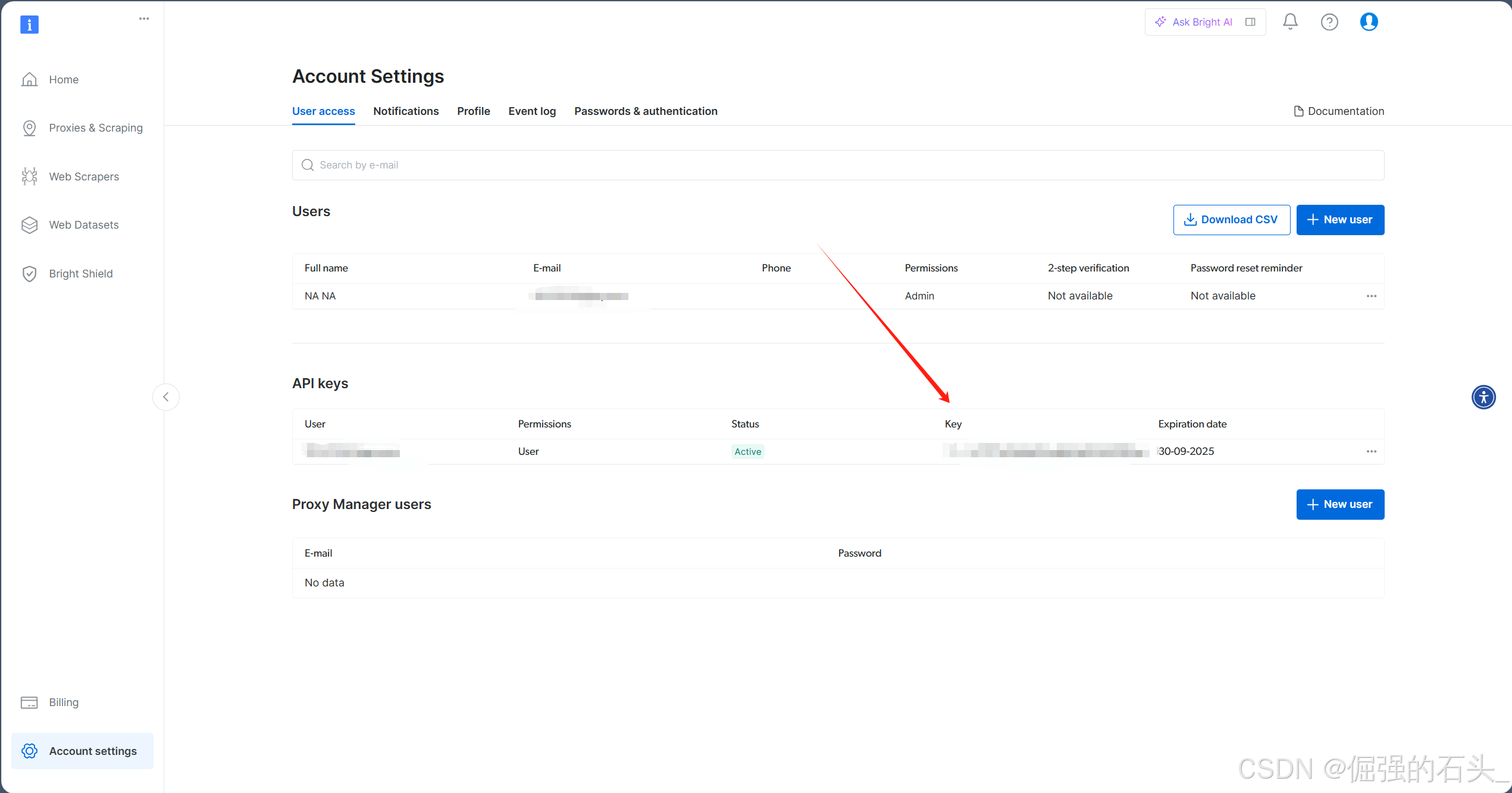Collapse the left sidebar with chevron
The height and width of the screenshot is (793, 1512).
pos(166,397)
